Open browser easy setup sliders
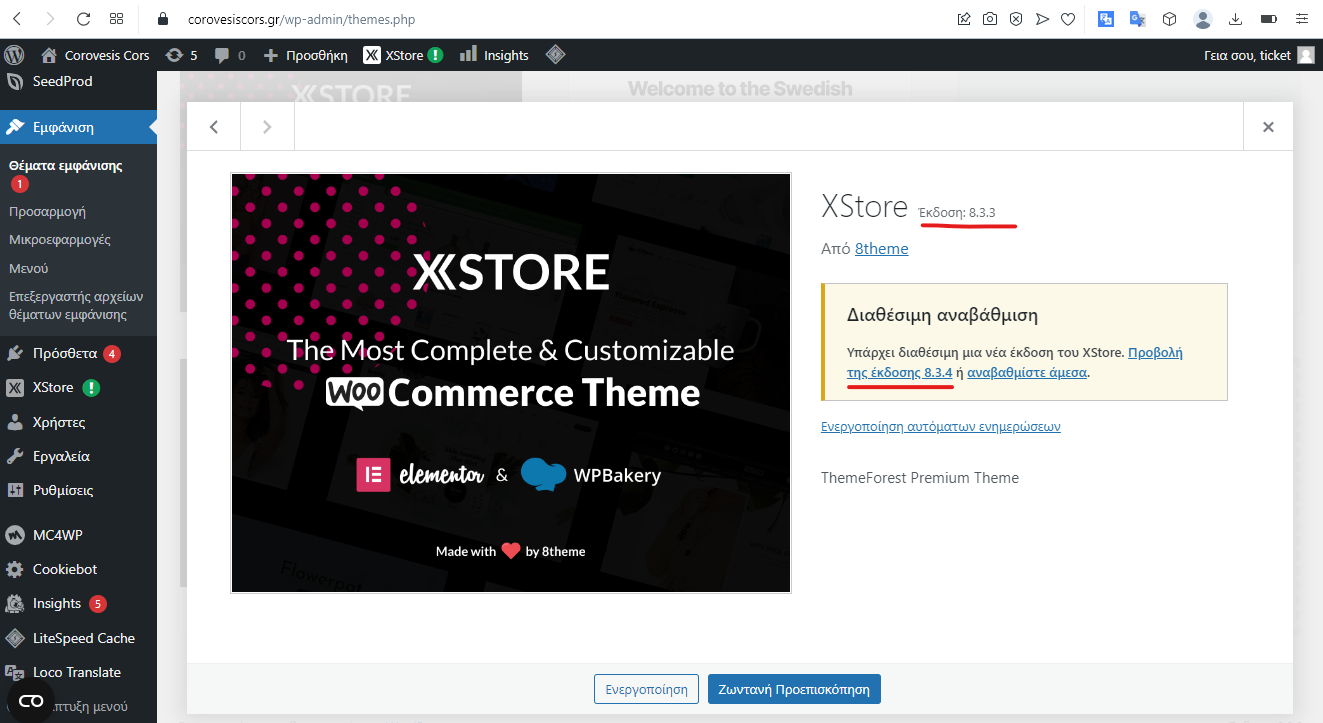 tap(1301, 19)
